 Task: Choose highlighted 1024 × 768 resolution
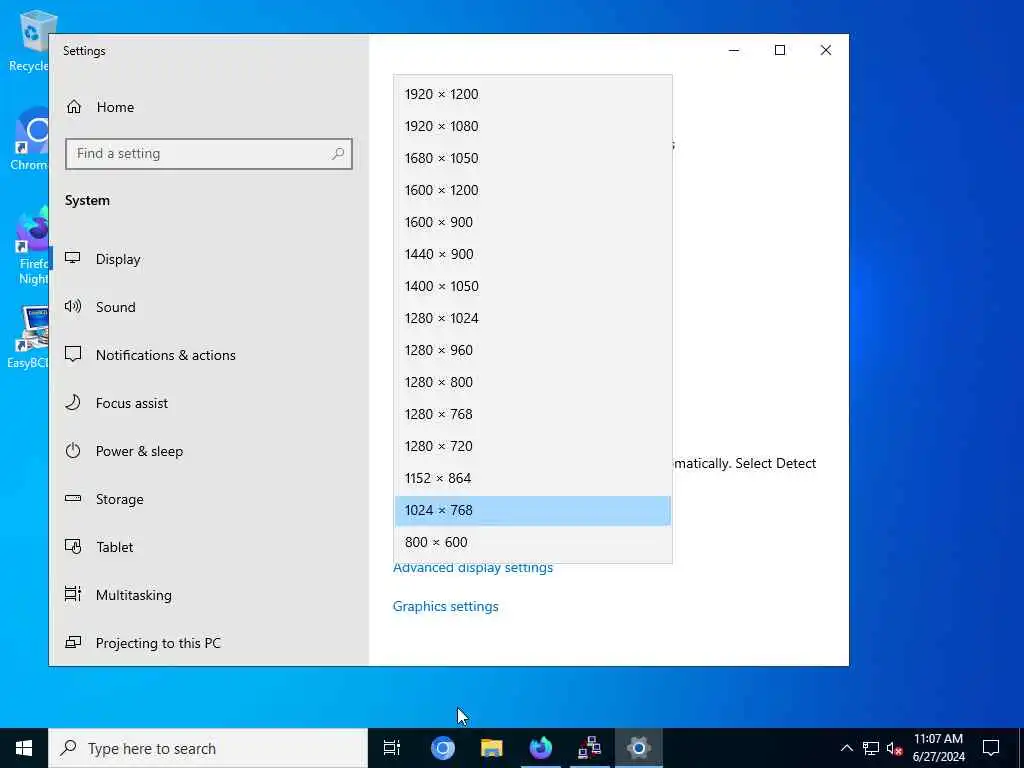tap(532, 510)
